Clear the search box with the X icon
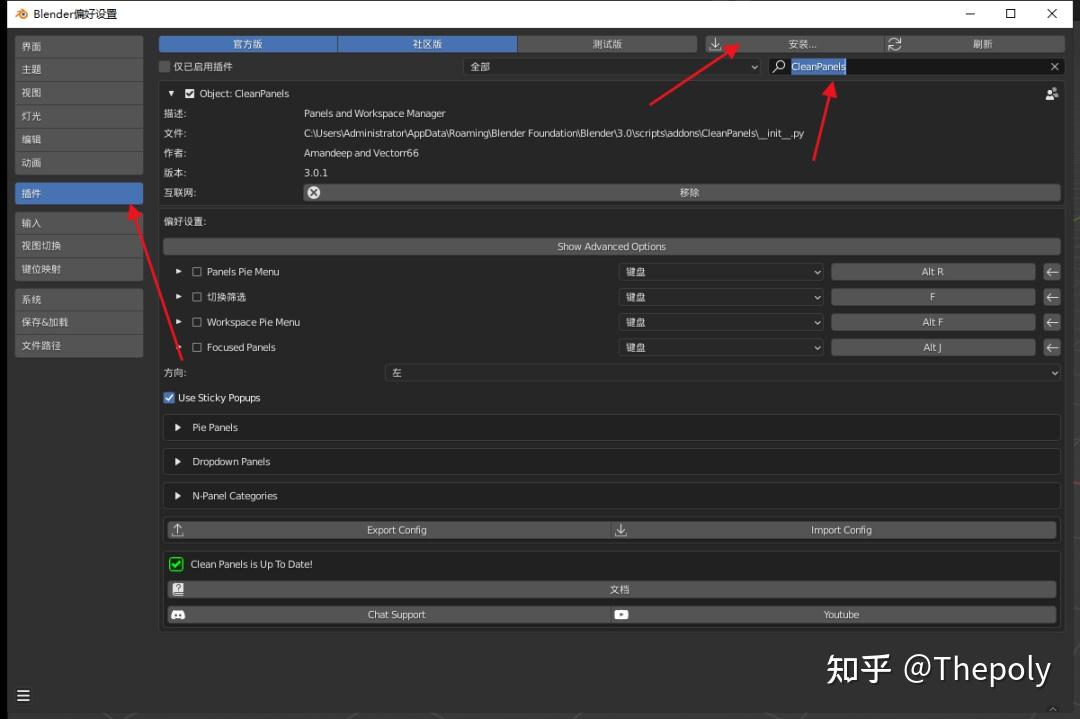Image resolution: width=1080 pixels, height=719 pixels. pyautogui.click(x=1054, y=66)
